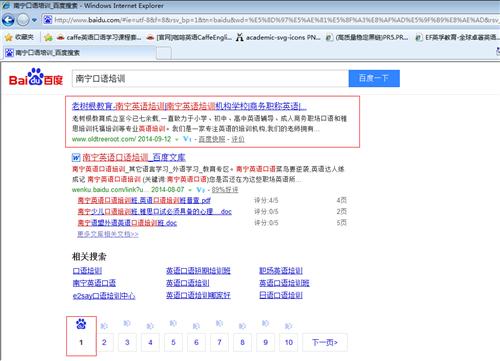Open the 南宁英语口语培训班 pdf document link
This screenshot has width=500, height=361.
pos(144,200)
